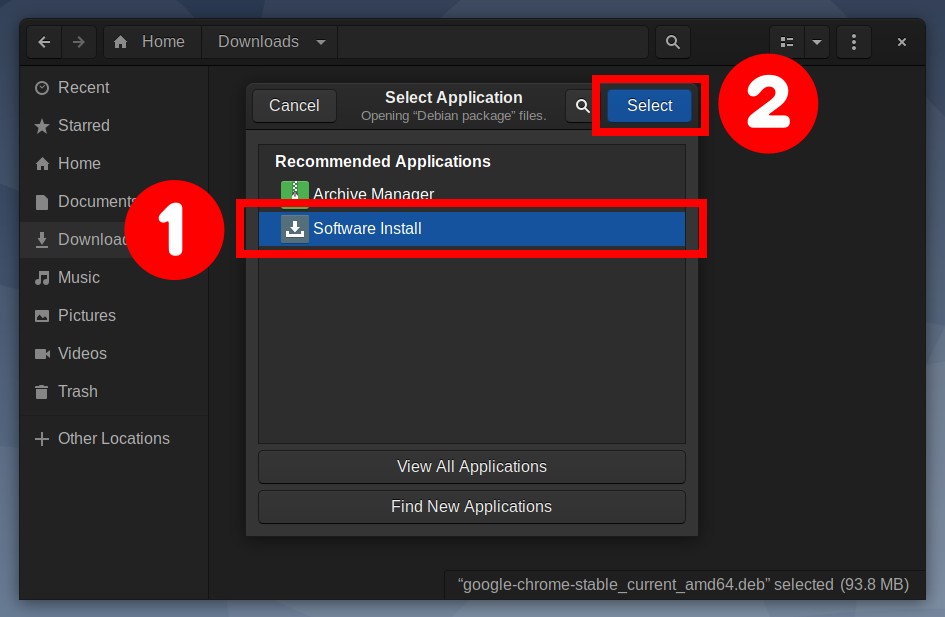Choose Software Install from recommended list

point(472,229)
